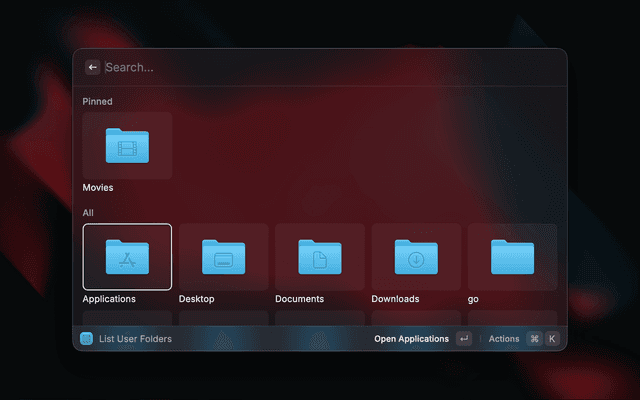
Task: Click the List User Folders extension icon
Action: click(87, 338)
